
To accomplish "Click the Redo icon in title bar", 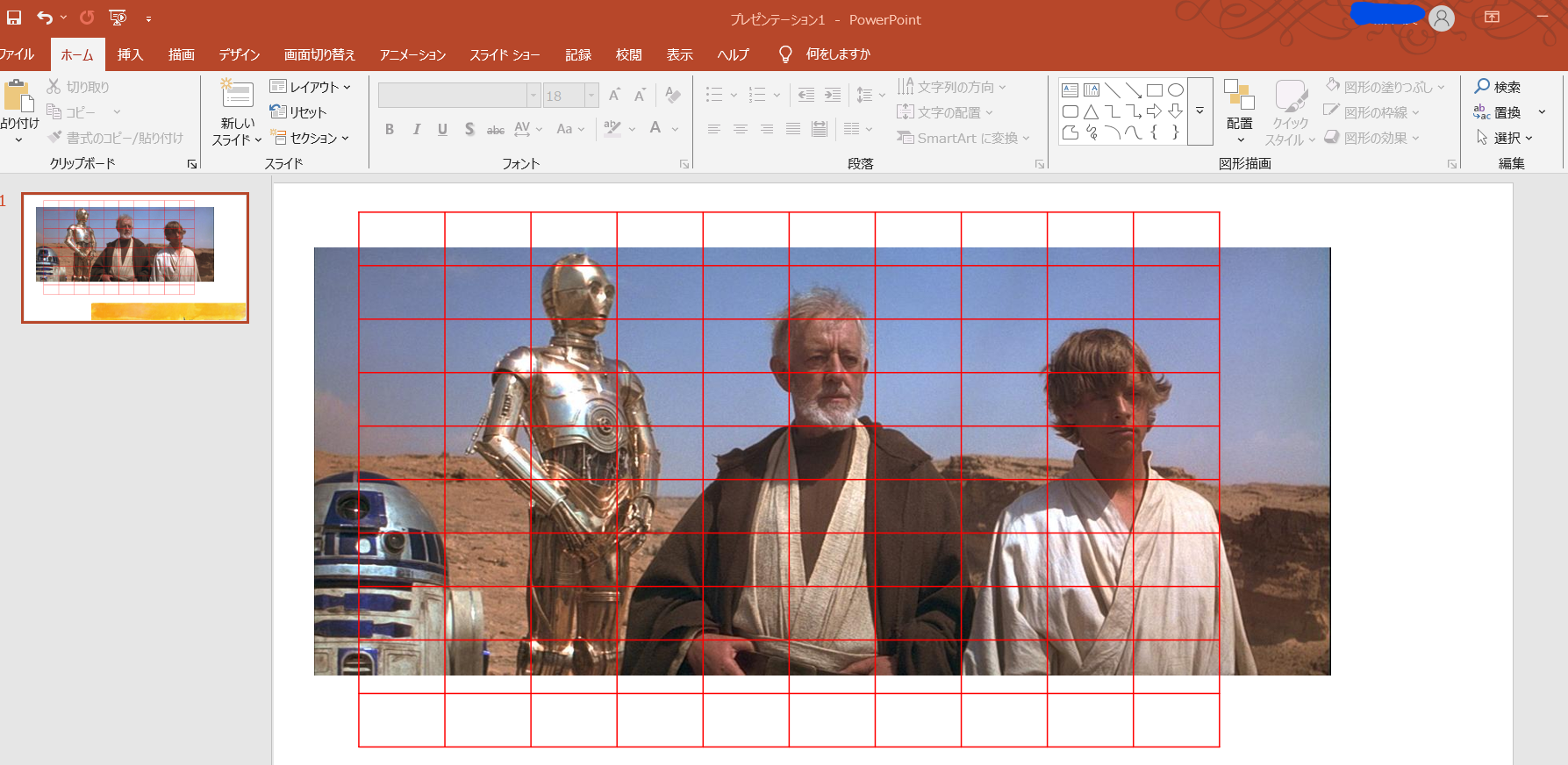I will click(x=87, y=18).
